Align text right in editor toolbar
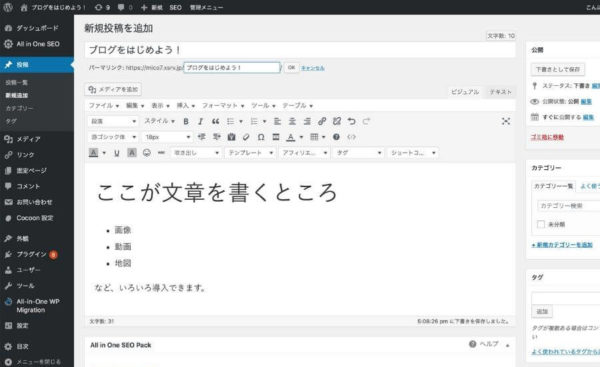 point(307,121)
